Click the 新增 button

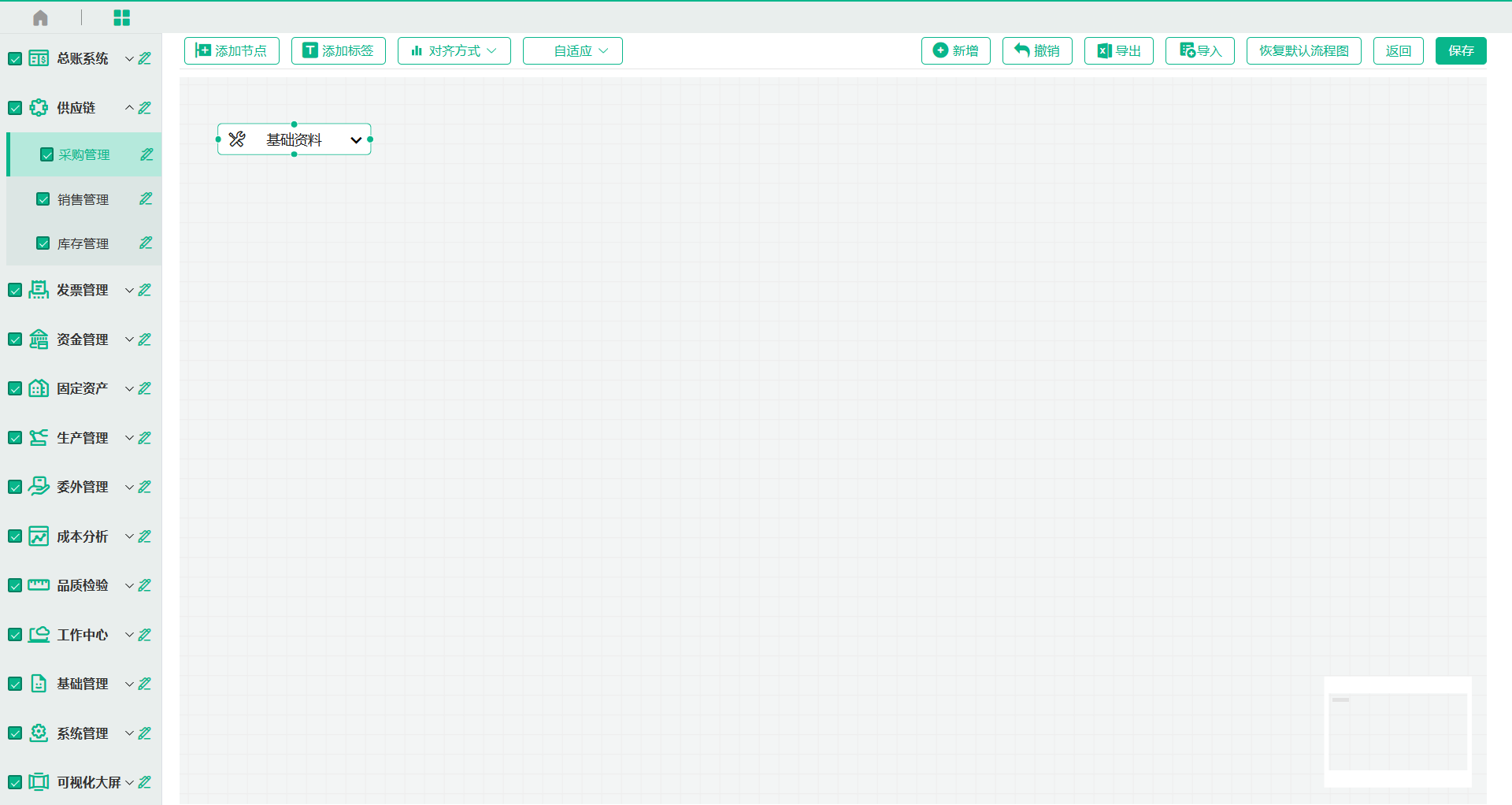click(956, 50)
